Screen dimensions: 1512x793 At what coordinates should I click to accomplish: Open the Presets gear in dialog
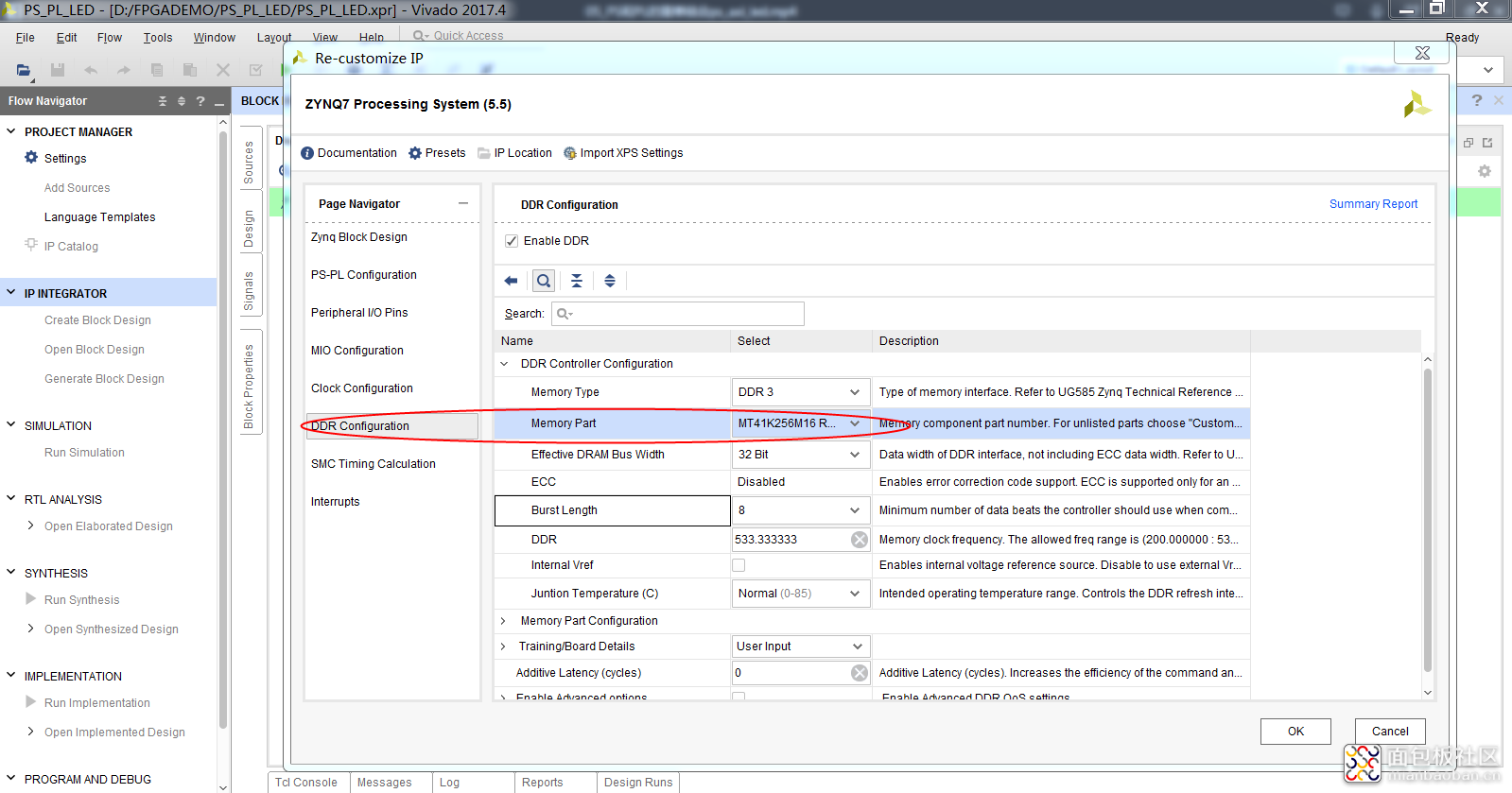coord(415,153)
